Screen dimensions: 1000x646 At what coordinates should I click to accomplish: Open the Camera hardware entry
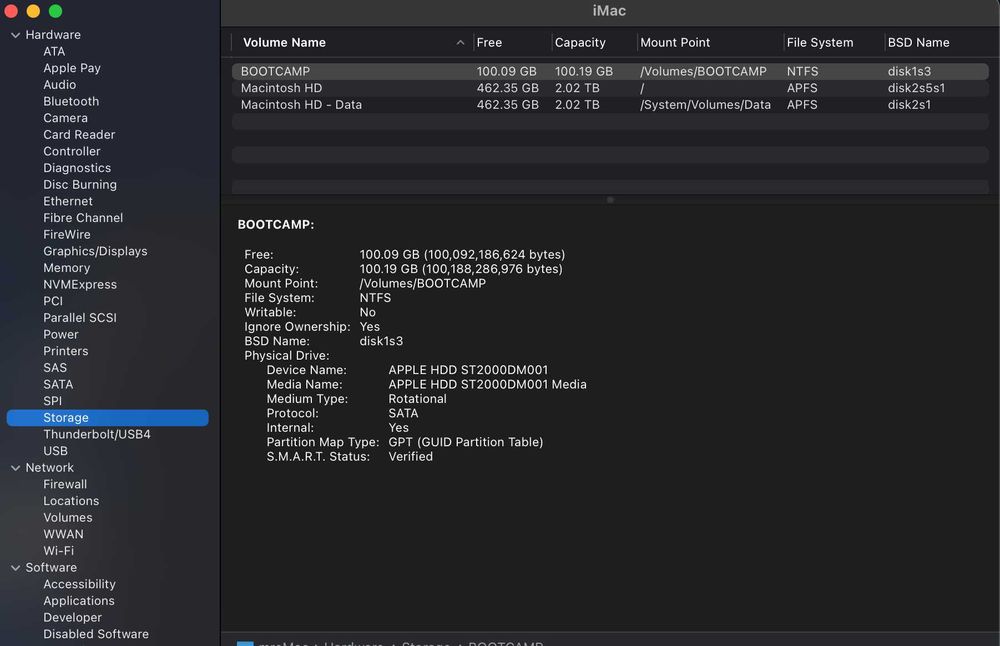65,118
